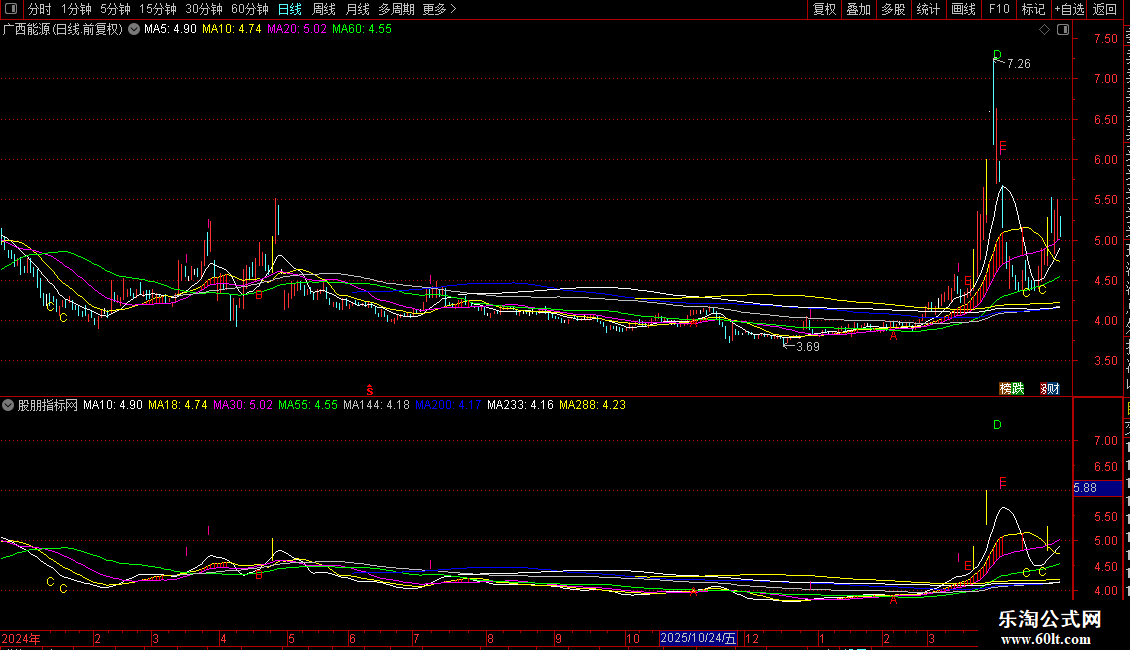
Task: Click the yellow MA288: 4.23 label
Action: click(x=592, y=405)
